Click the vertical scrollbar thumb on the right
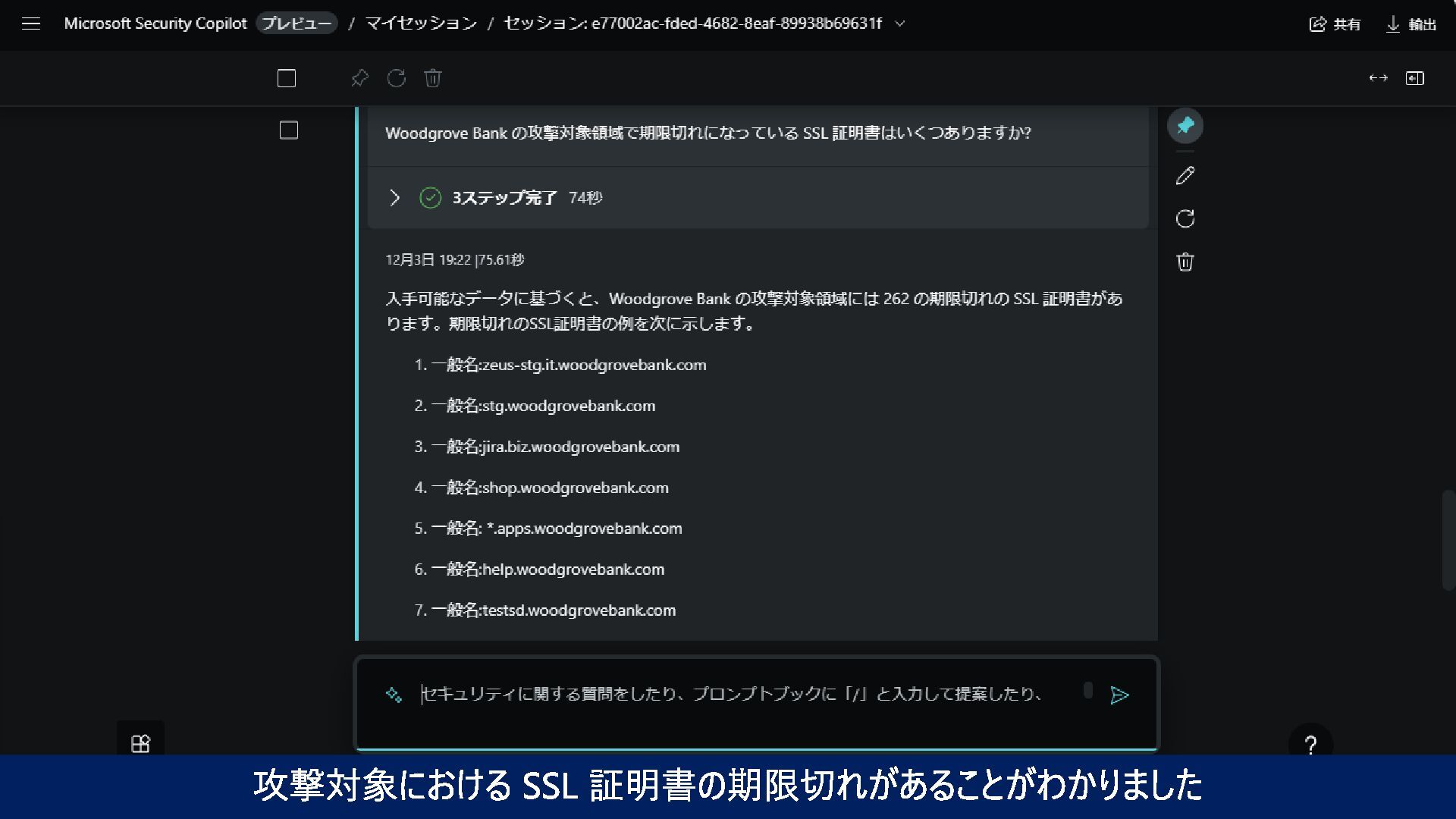 (x=1448, y=540)
